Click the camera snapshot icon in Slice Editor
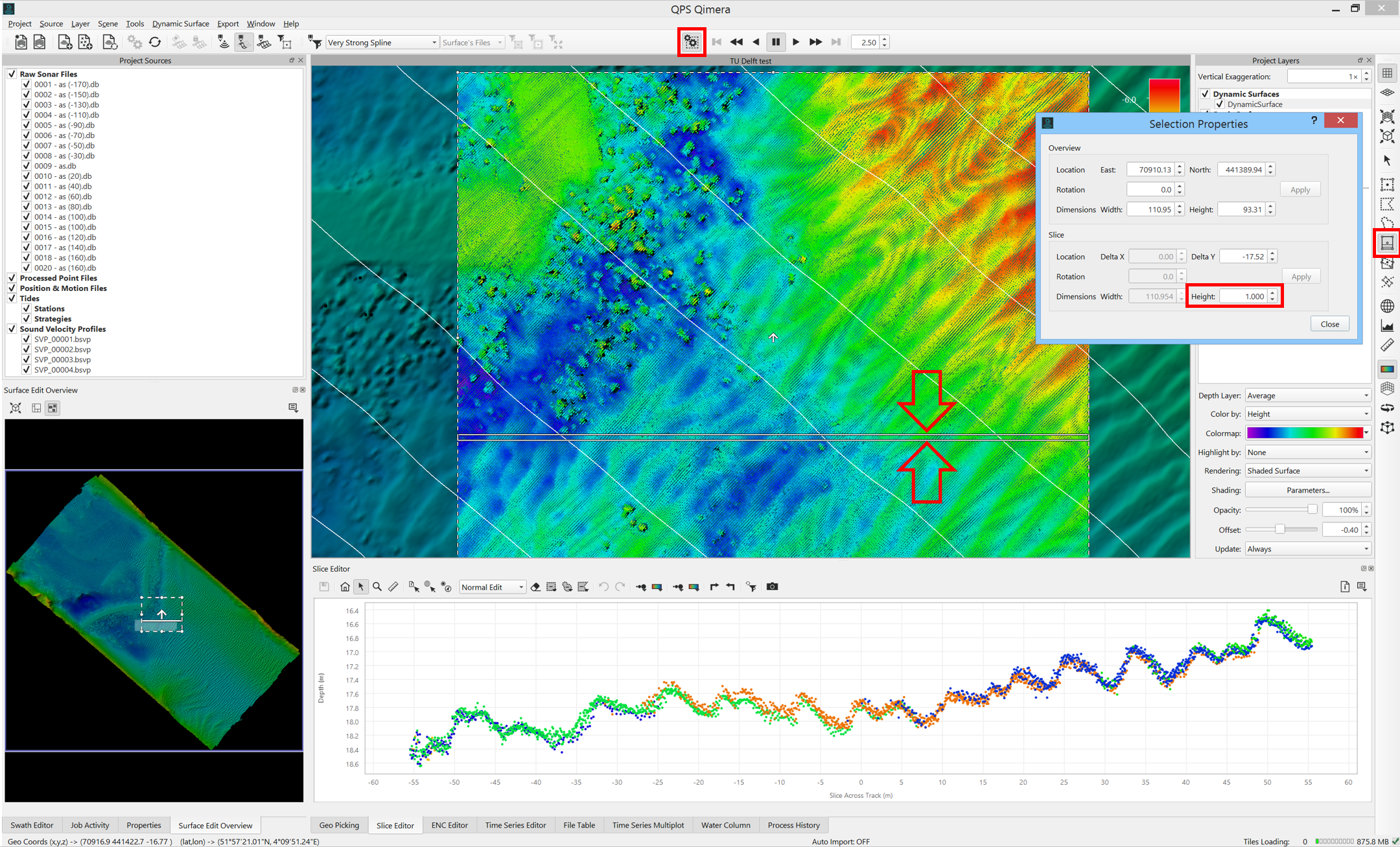The image size is (1400, 847). point(772,586)
